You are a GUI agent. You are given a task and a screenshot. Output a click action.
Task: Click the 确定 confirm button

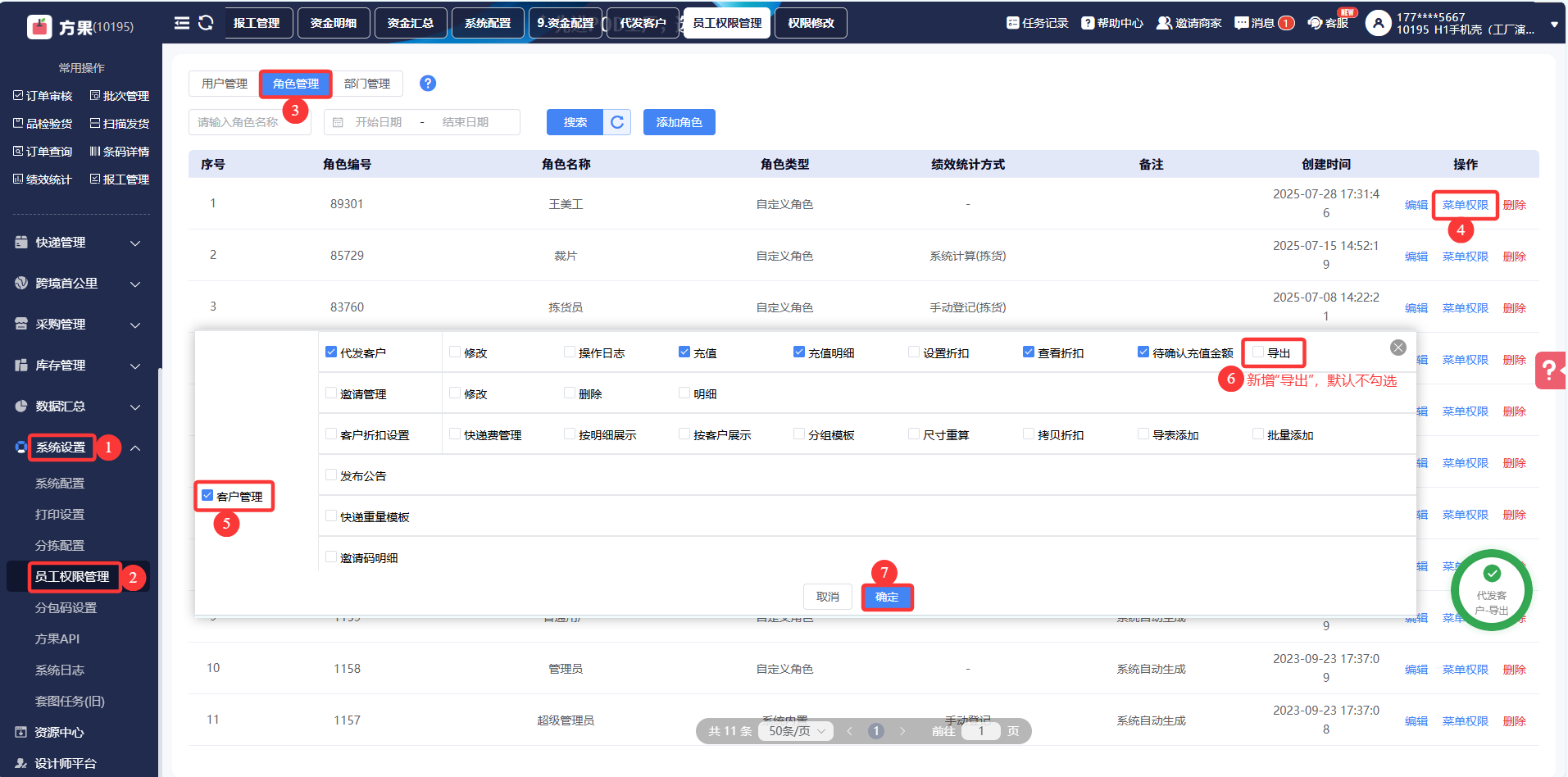point(887,597)
